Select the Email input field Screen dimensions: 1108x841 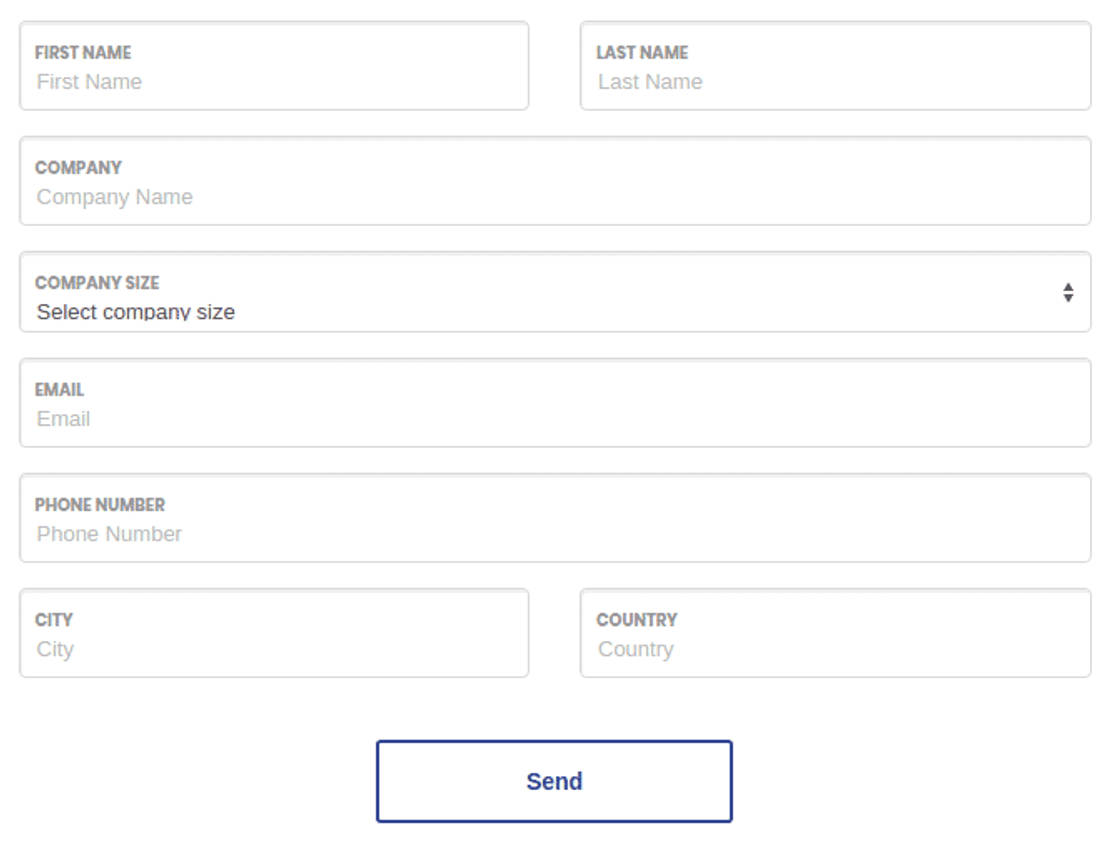point(554,419)
